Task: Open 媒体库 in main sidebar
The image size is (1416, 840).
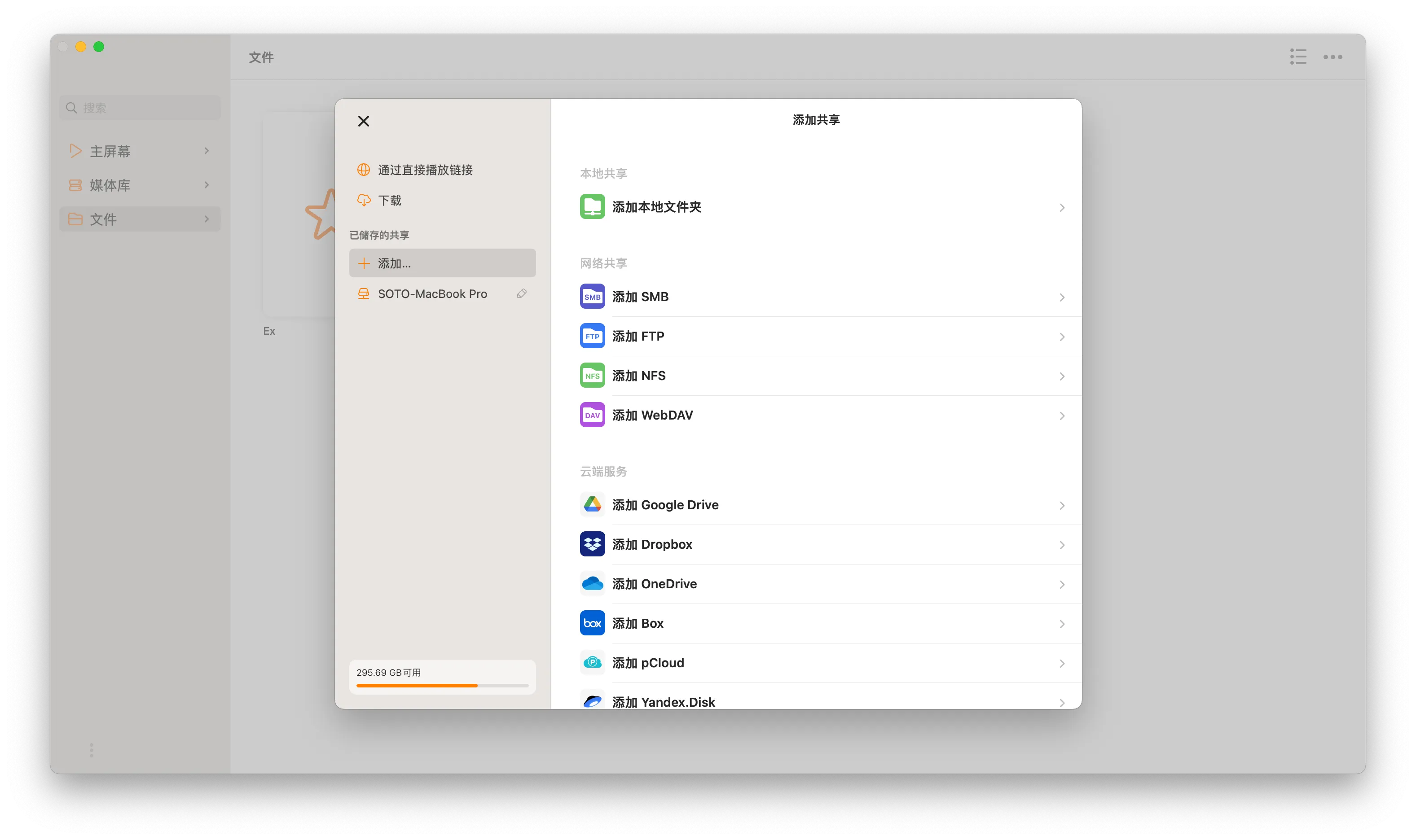Action: [140, 185]
